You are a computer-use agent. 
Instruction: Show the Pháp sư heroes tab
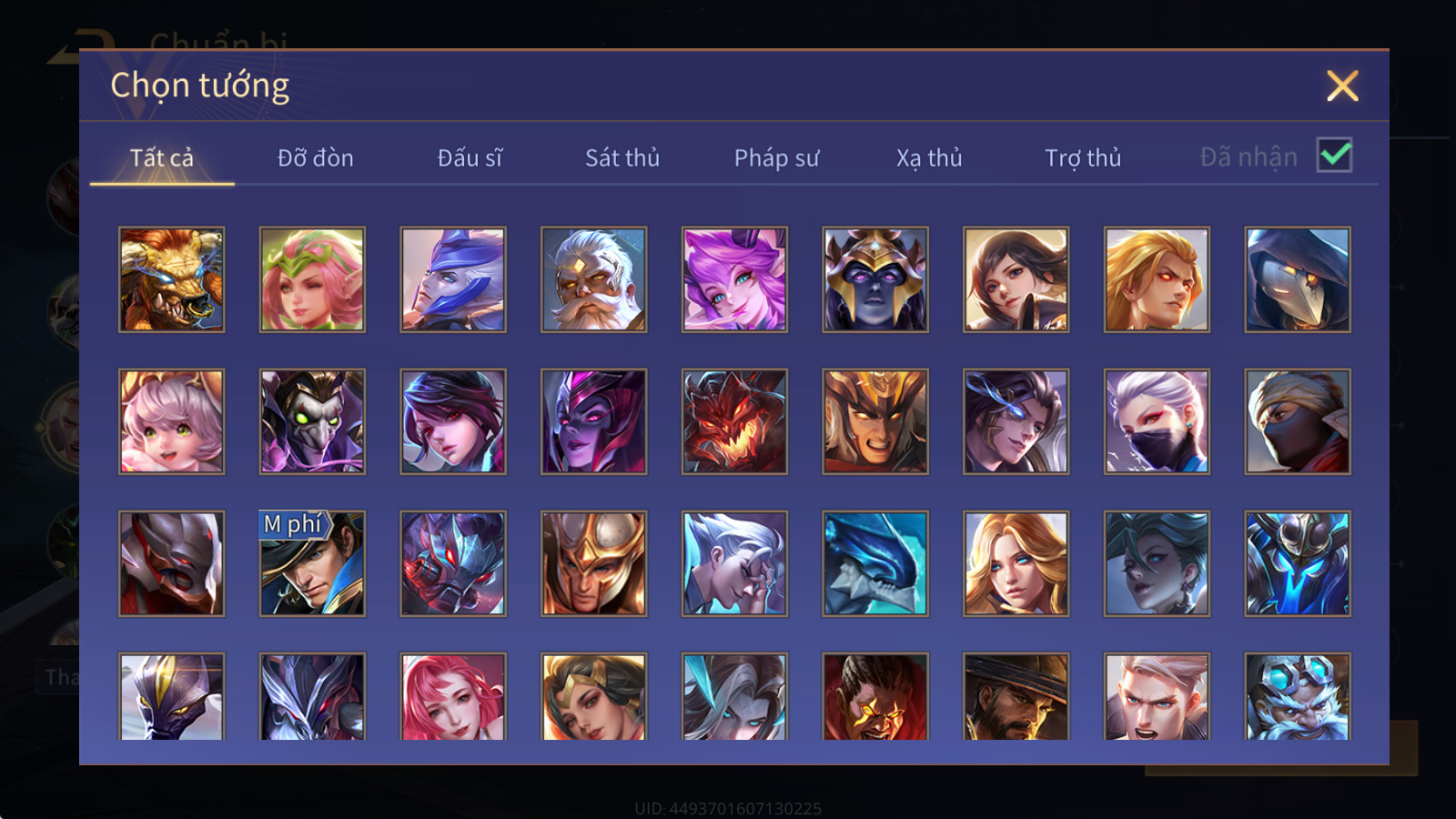[x=776, y=158]
